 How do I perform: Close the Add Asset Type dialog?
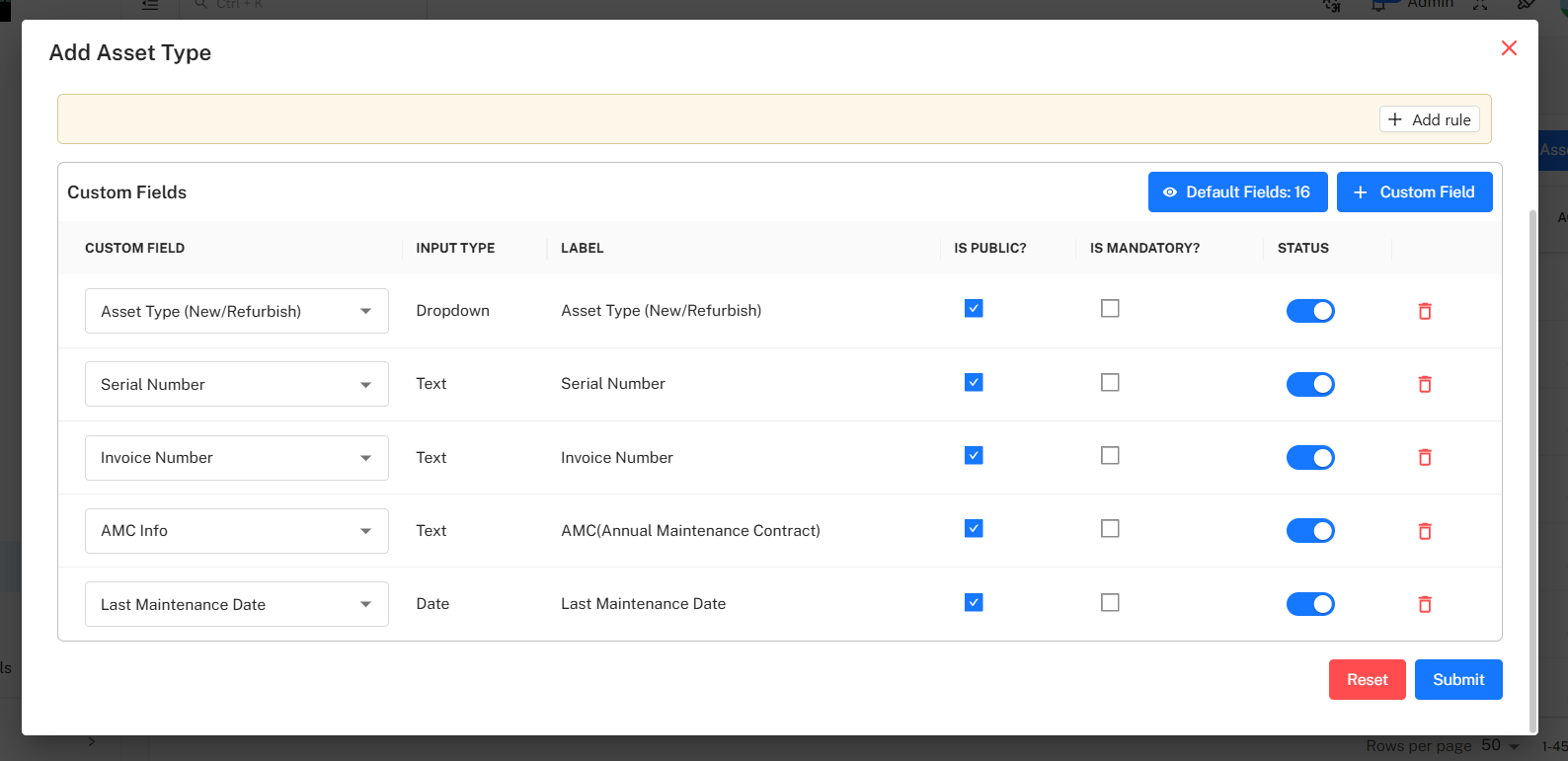click(1509, 48)
